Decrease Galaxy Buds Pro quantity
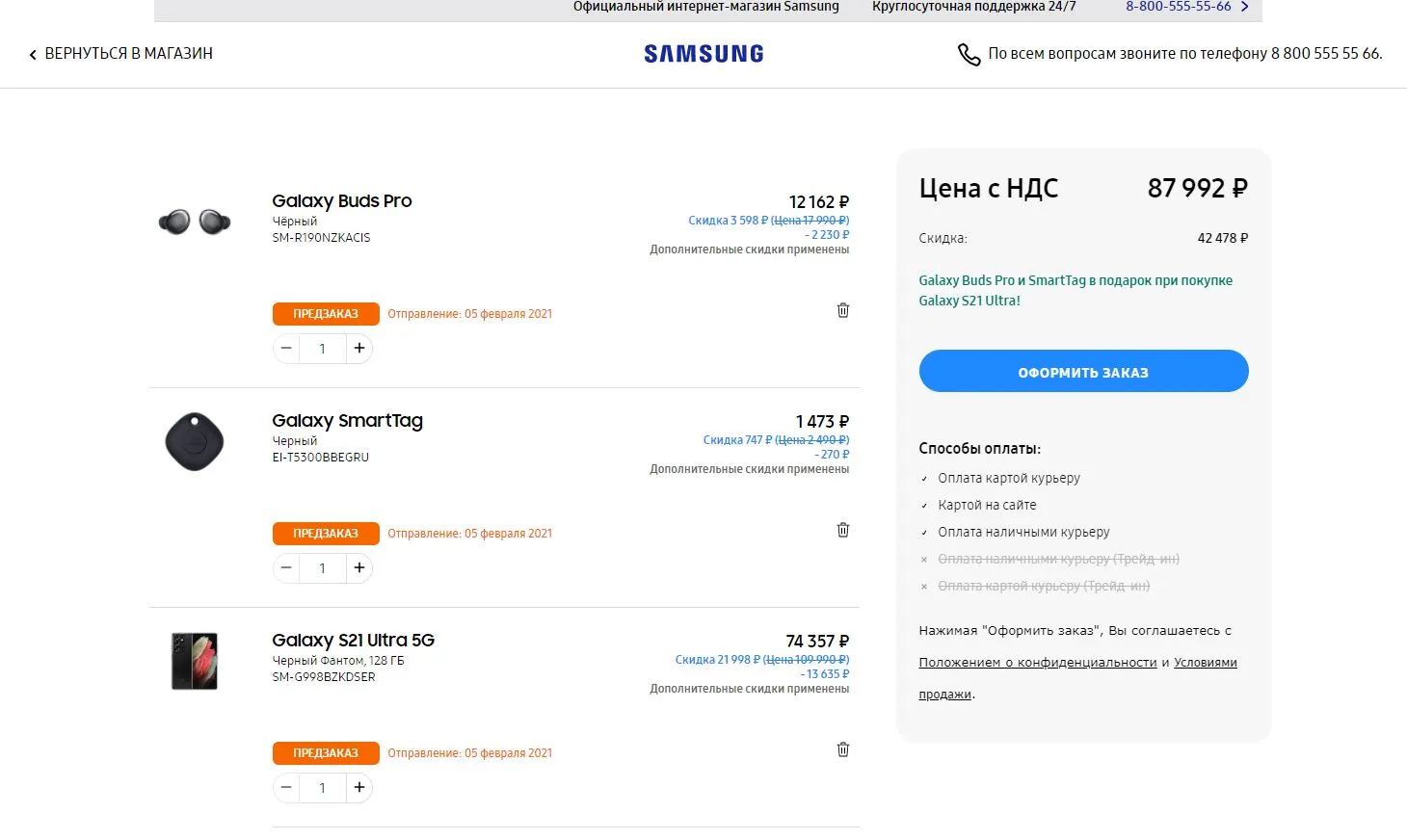Viewport: 1407px width, 840px height. coord(286,348)
